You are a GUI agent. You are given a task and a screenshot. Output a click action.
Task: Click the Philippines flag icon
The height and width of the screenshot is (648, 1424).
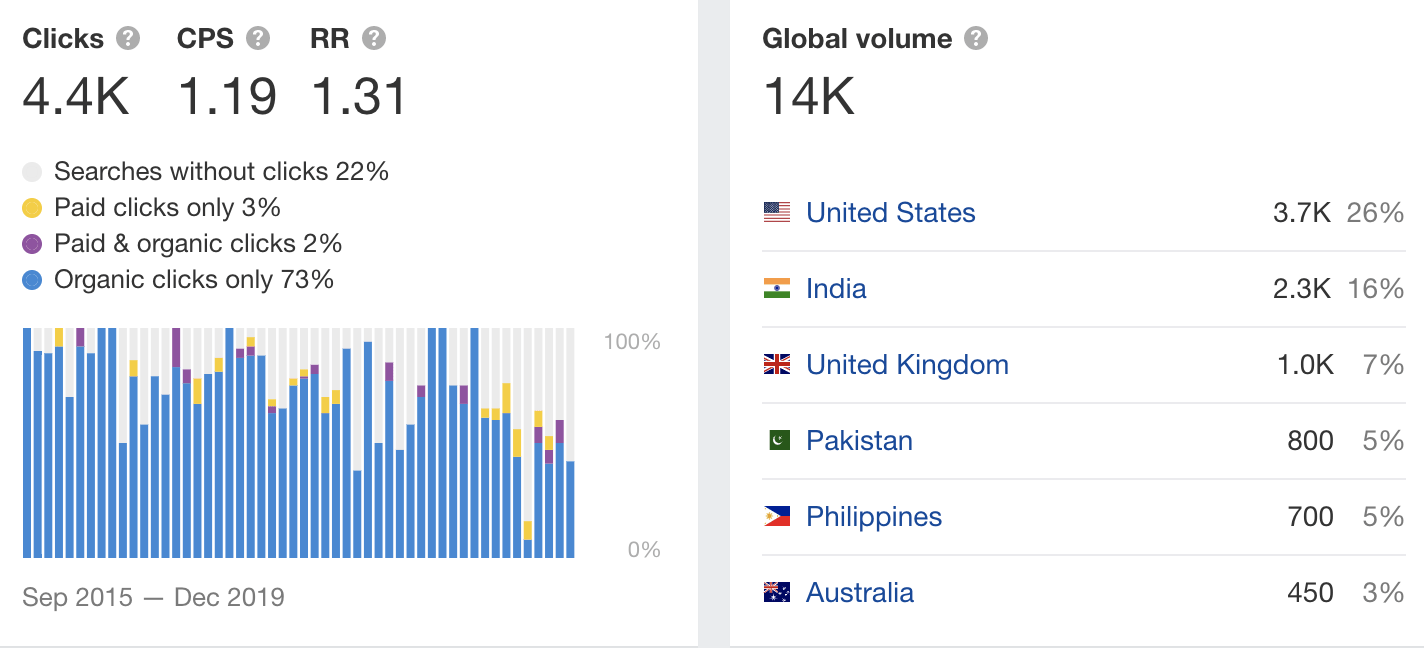(x=779, y=516)
